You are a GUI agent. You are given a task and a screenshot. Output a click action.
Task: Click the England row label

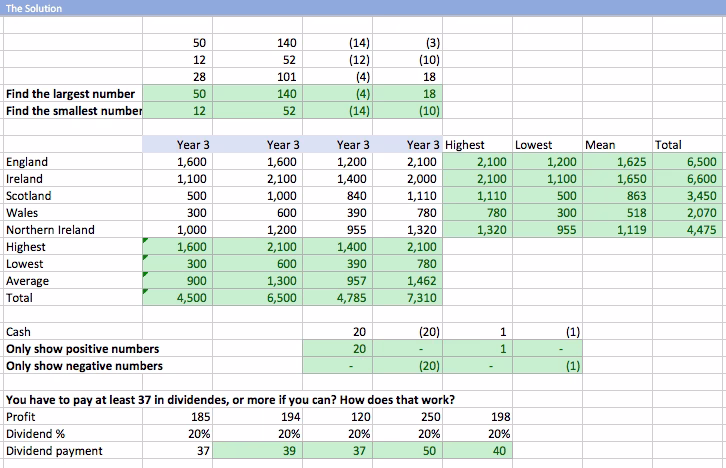[27, 162]
